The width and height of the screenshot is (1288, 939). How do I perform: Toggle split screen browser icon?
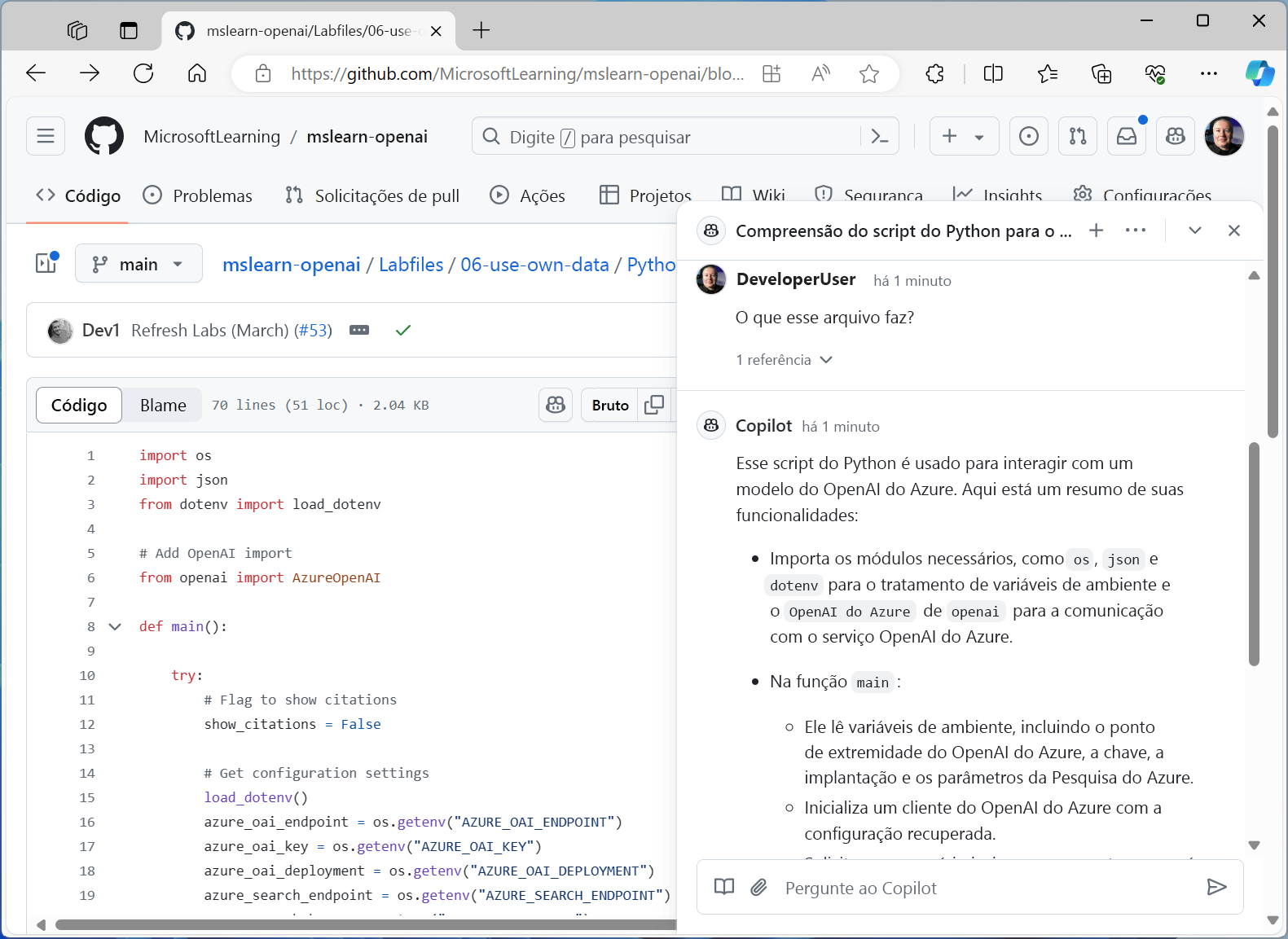(x=993, y=74)
